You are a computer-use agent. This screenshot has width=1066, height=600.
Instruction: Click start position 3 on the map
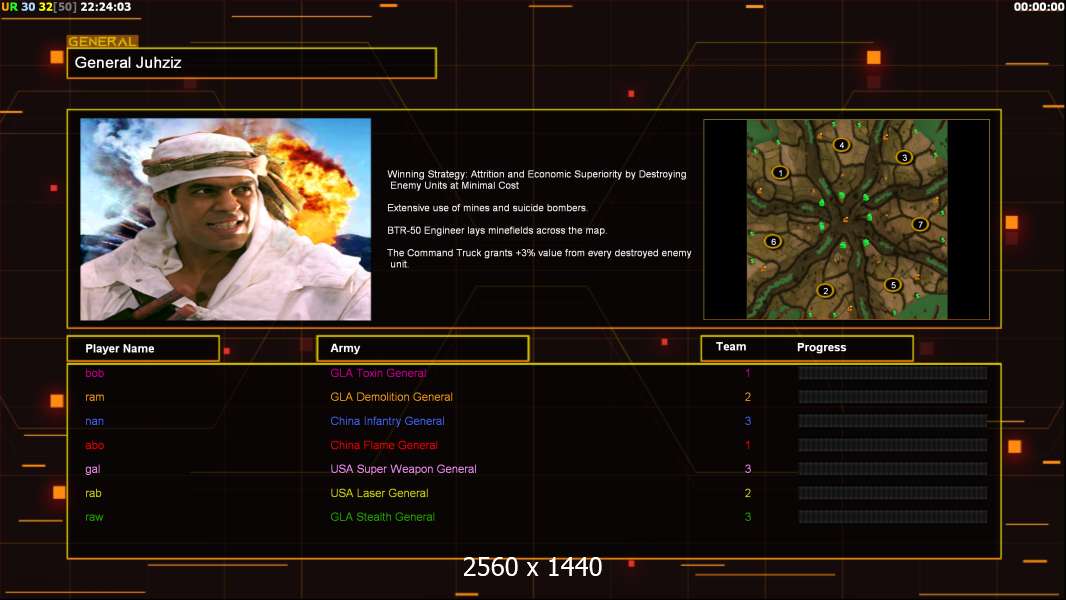click(x=904, y=158)
